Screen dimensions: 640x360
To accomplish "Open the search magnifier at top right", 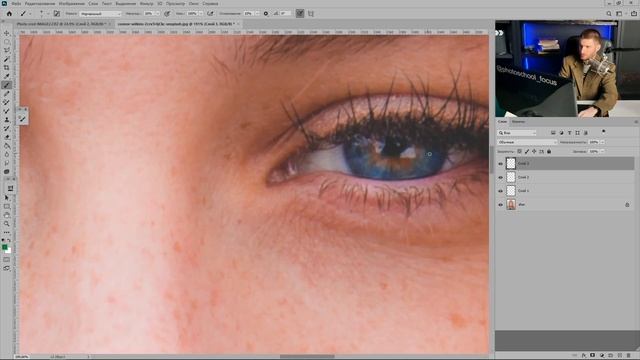I will pyautogui.click(x=609, y=13).
